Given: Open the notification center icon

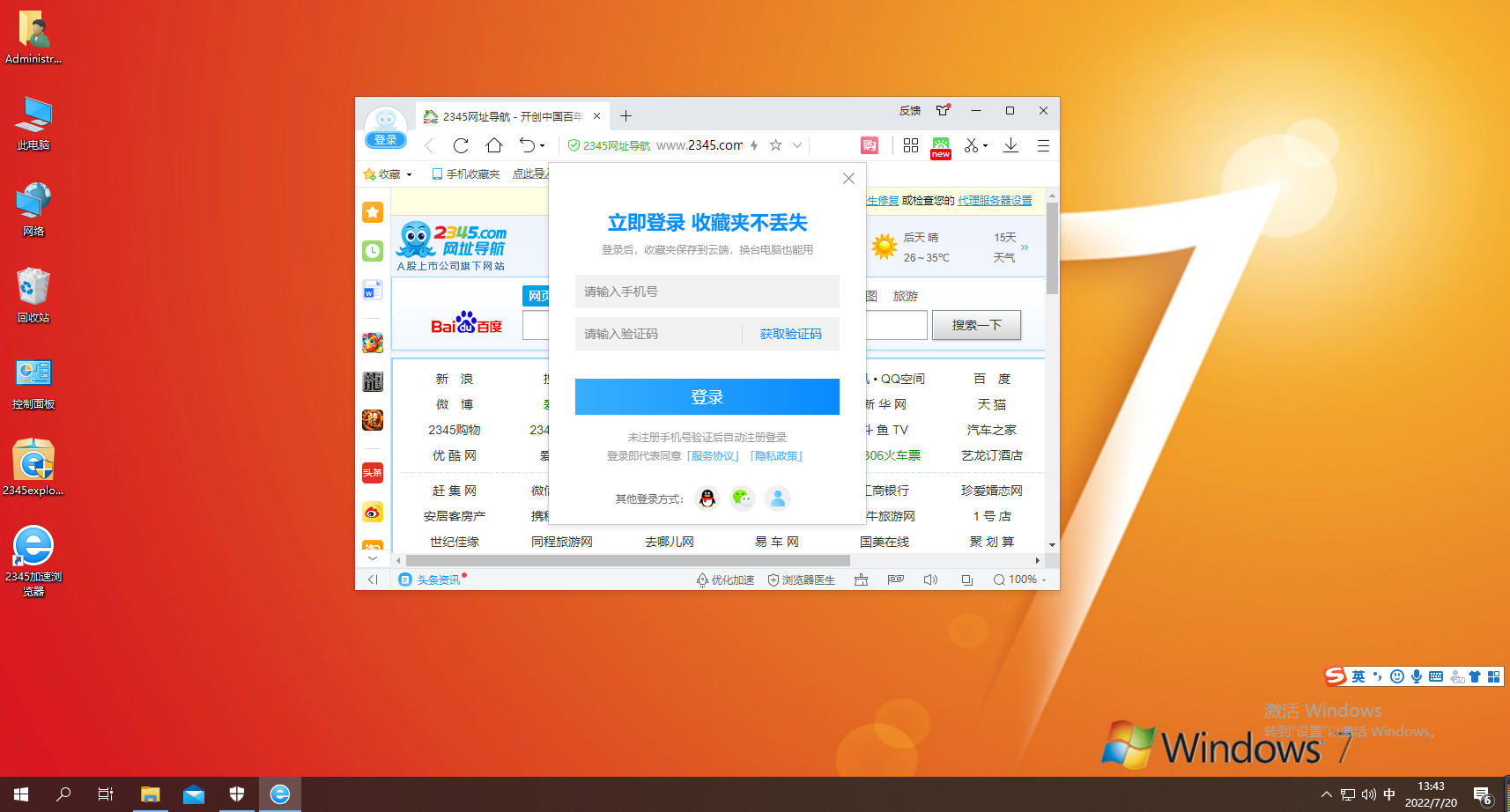Looking at the screenshot, I should (1483, 794).
